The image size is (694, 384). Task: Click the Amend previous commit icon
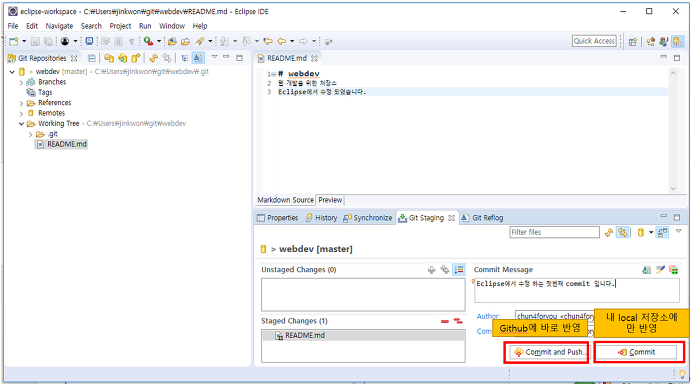coord(646,269)
